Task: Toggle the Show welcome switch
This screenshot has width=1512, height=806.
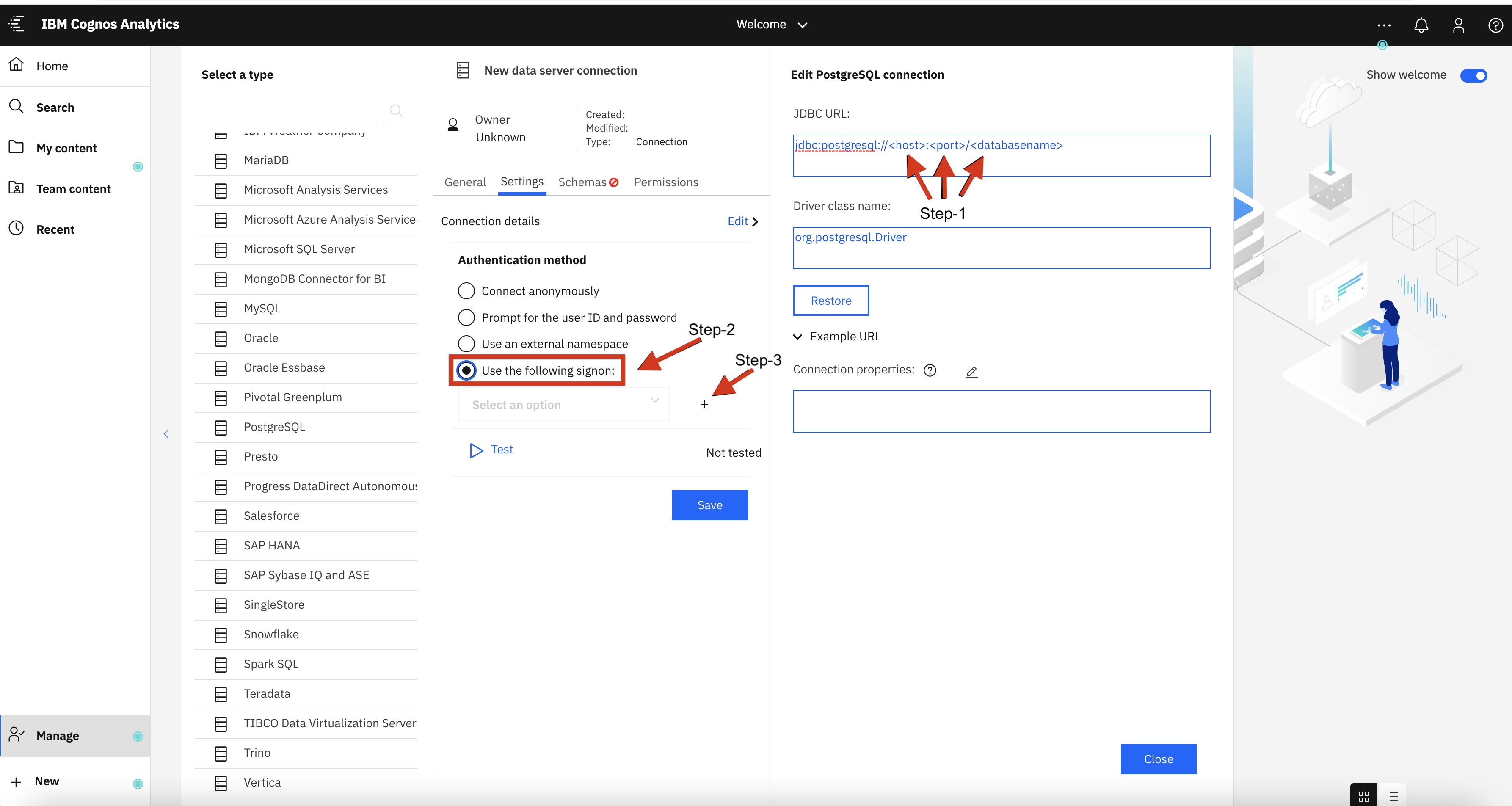Action: (x=1474, y=75)
